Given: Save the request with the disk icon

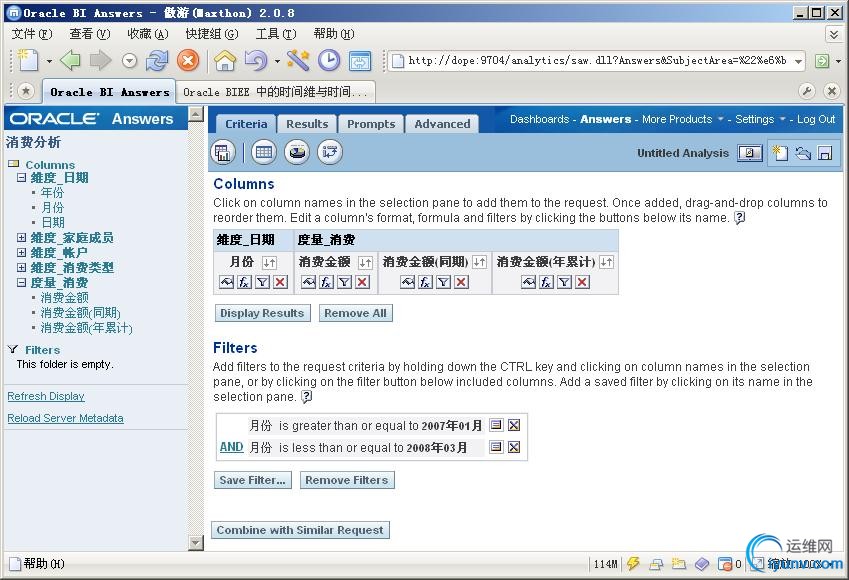Looking at the screenshot, I should pos(825,153).
